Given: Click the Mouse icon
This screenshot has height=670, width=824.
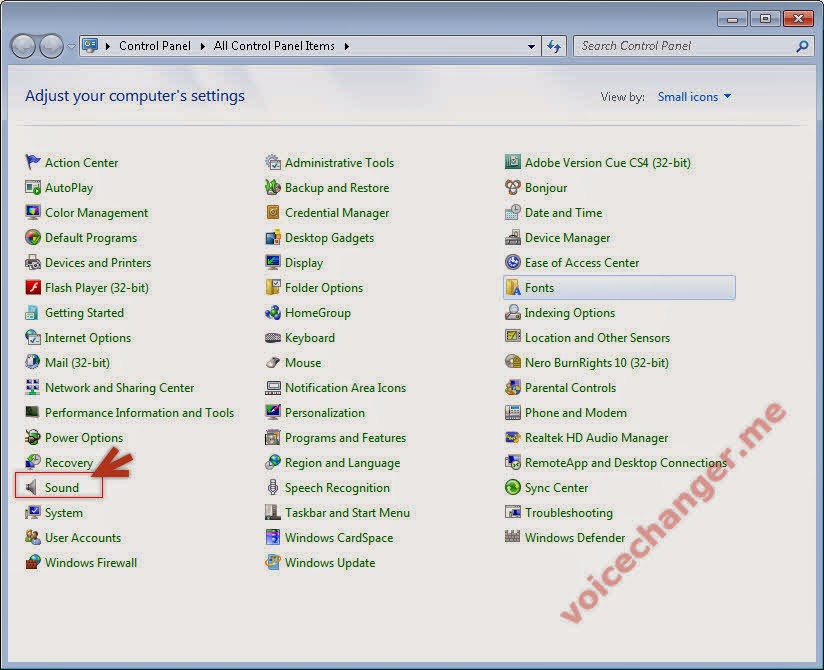Looking at the screenshot, I should (x=273, y=362).
